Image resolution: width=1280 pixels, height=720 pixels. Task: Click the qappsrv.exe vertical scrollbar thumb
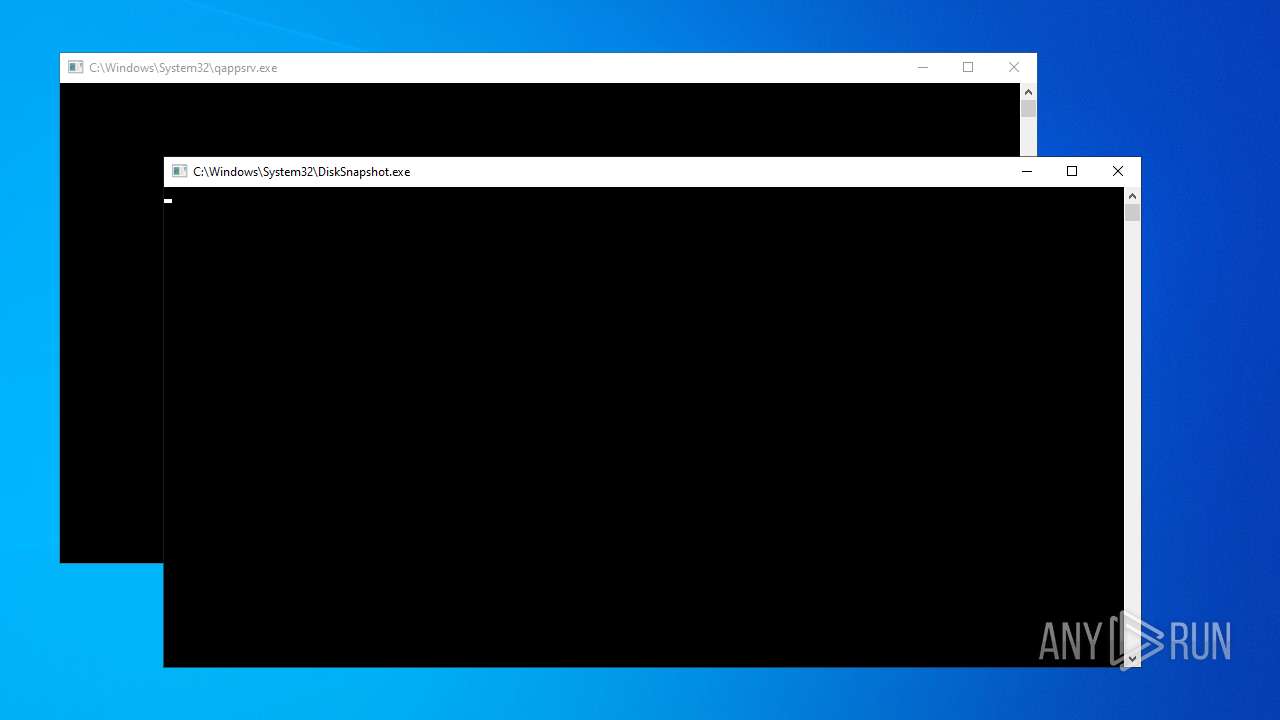[1028, 108]
